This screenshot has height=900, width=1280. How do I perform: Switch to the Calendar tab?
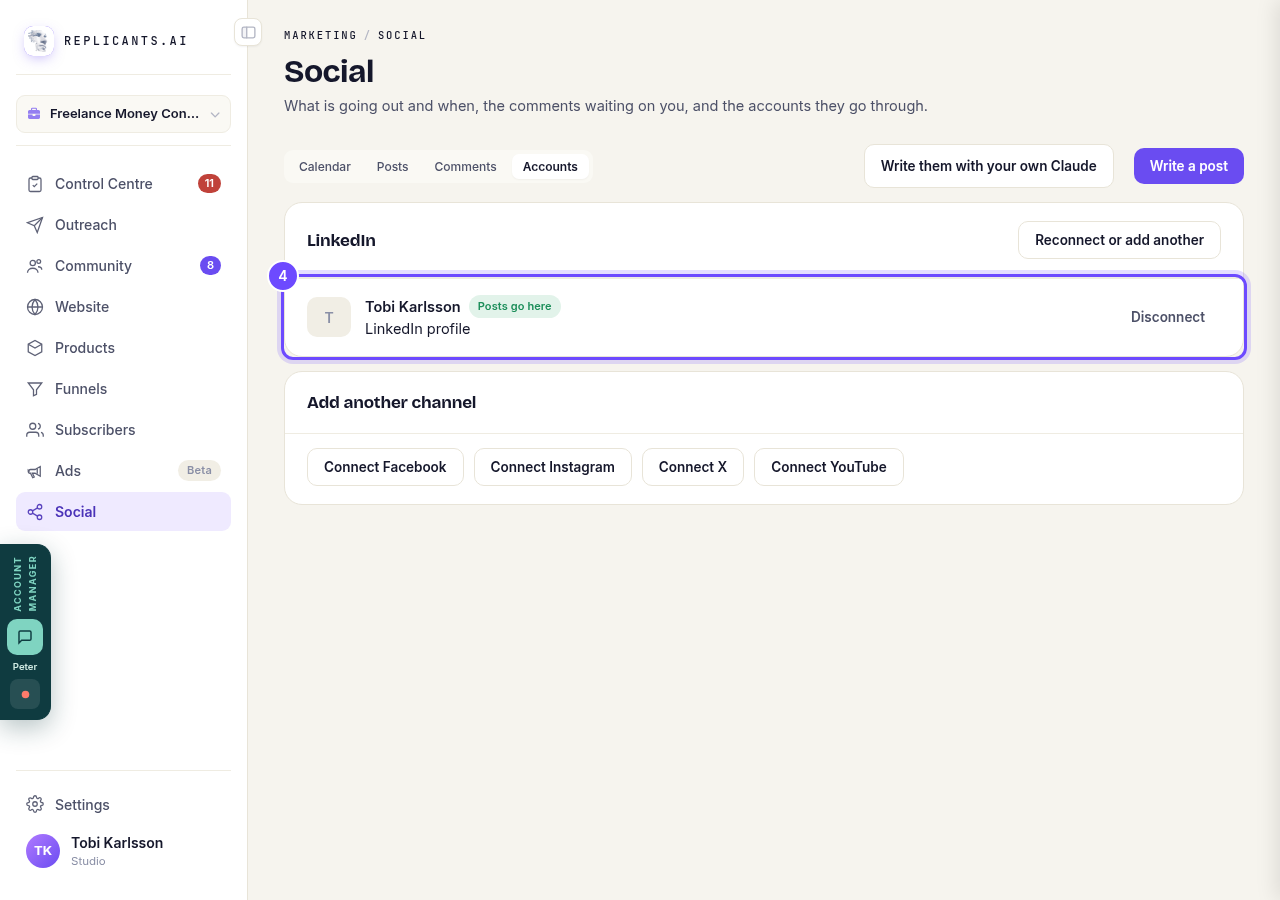325,167
